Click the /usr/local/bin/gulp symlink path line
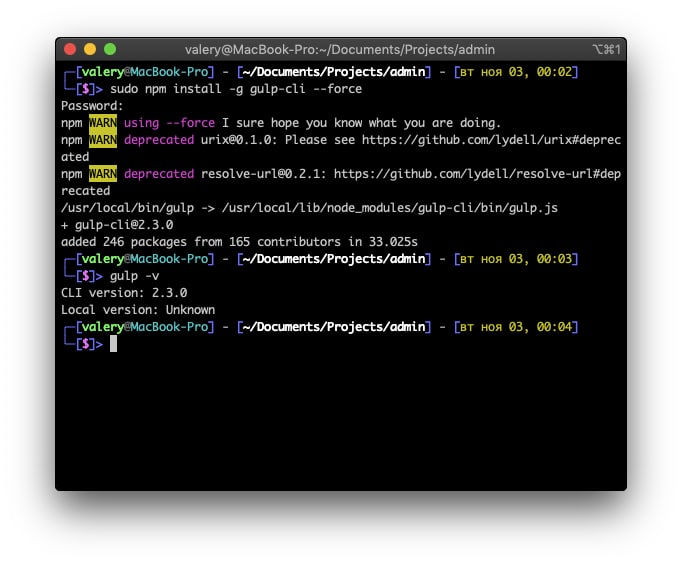 (309, 208)
